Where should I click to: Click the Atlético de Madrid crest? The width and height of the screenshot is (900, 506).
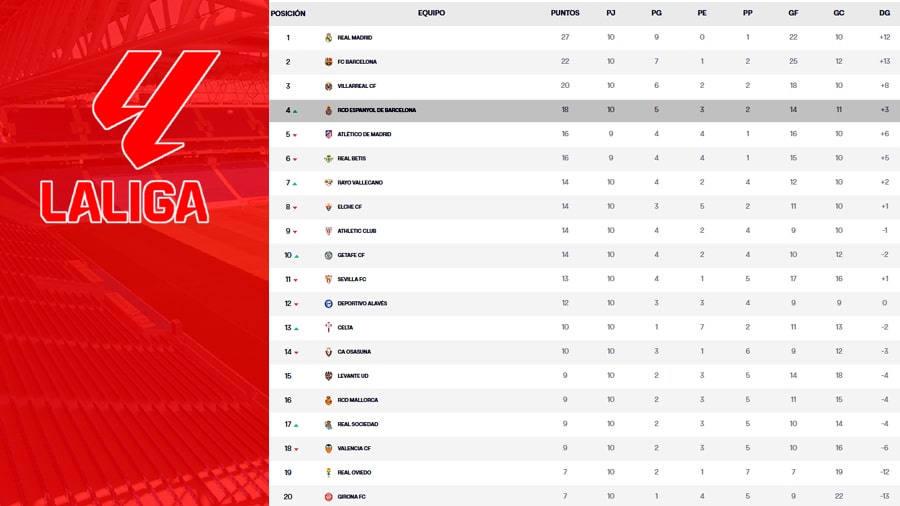coord(328,134)
